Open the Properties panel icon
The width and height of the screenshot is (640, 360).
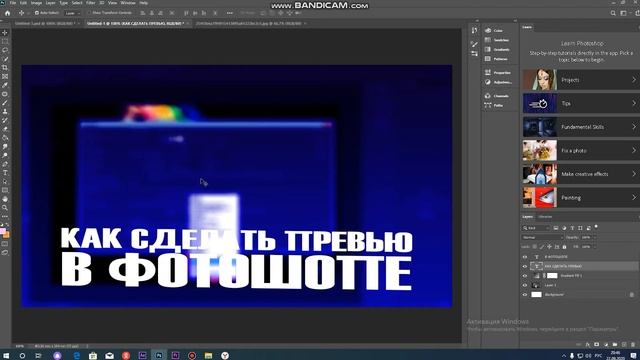coord(488,73)
